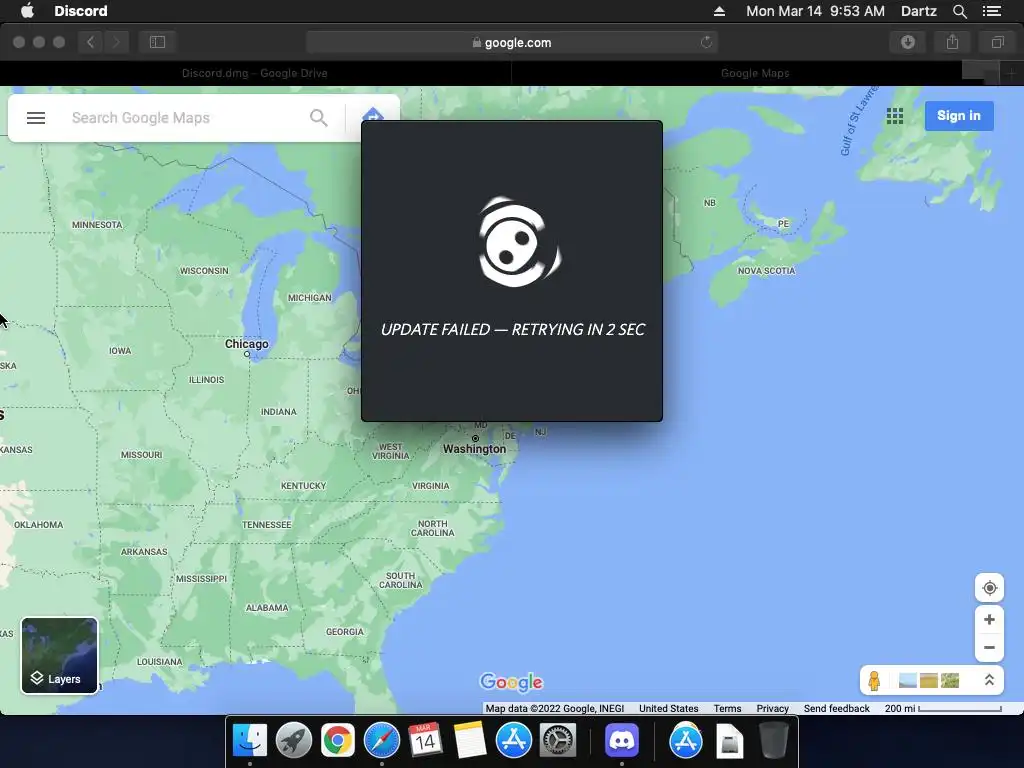Go forward in Safari history

click(116, 42)
